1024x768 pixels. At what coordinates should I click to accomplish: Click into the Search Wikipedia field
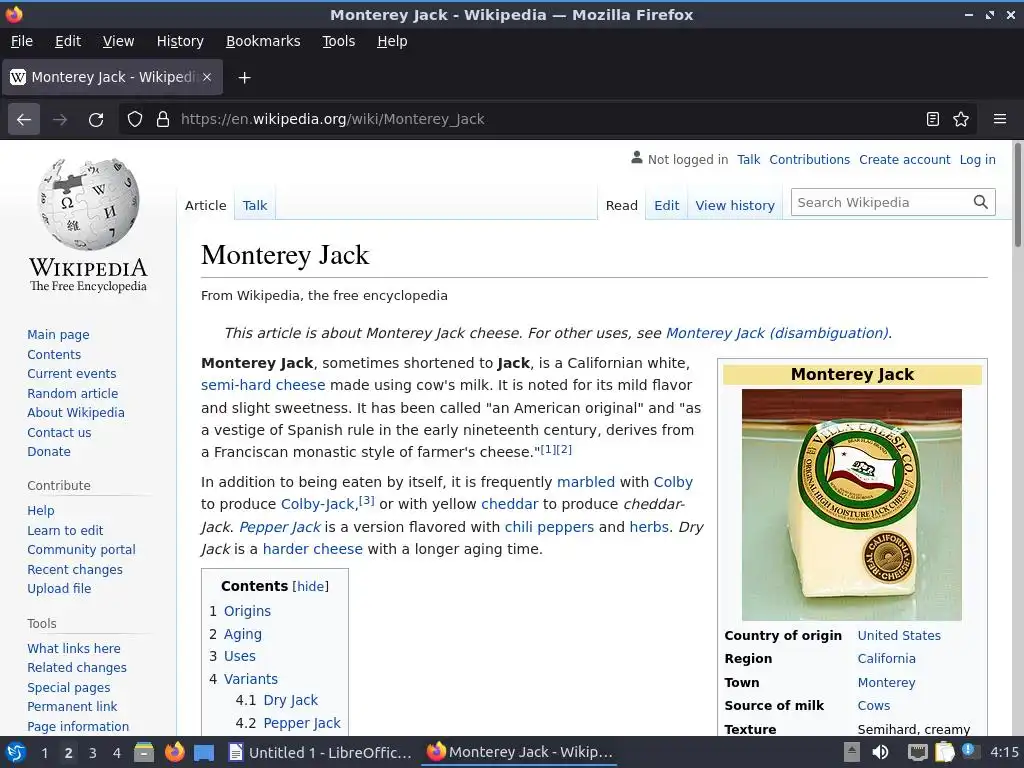[880, 202]
